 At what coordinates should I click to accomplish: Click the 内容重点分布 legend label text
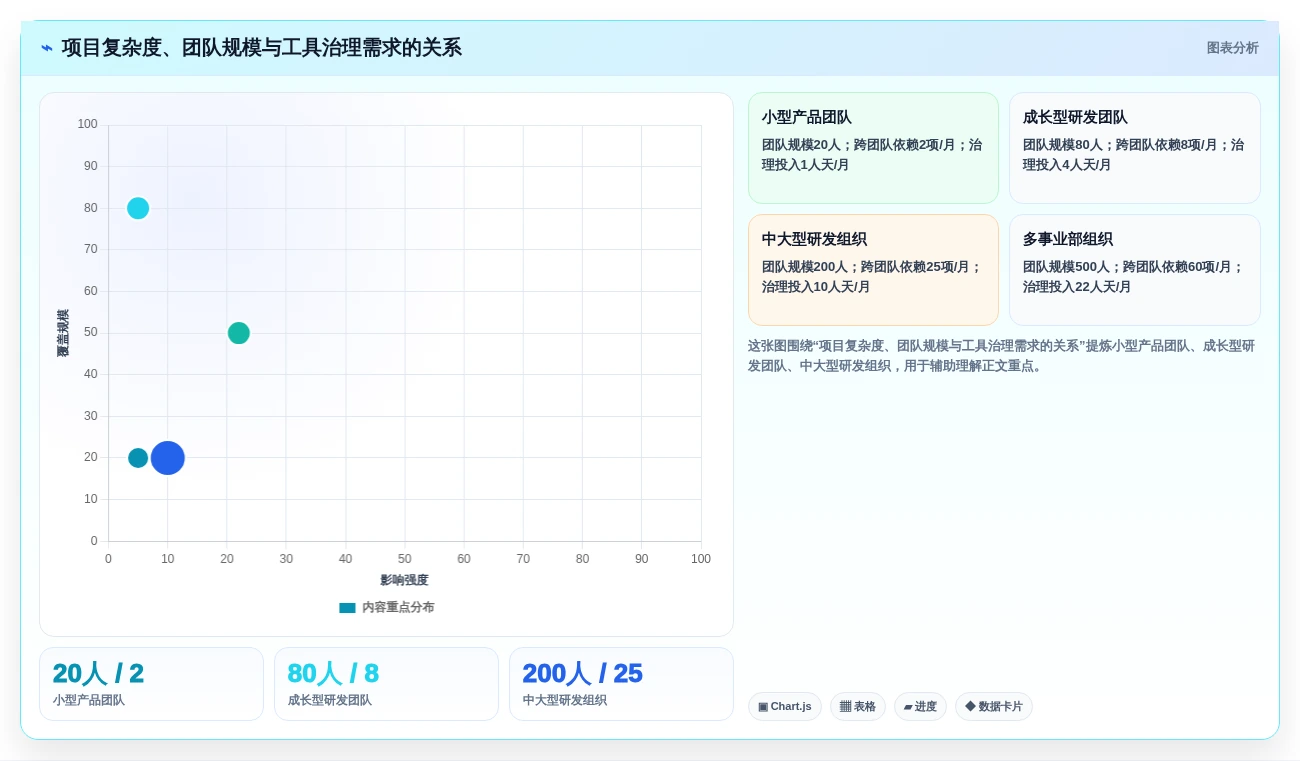tap(398, 608)
